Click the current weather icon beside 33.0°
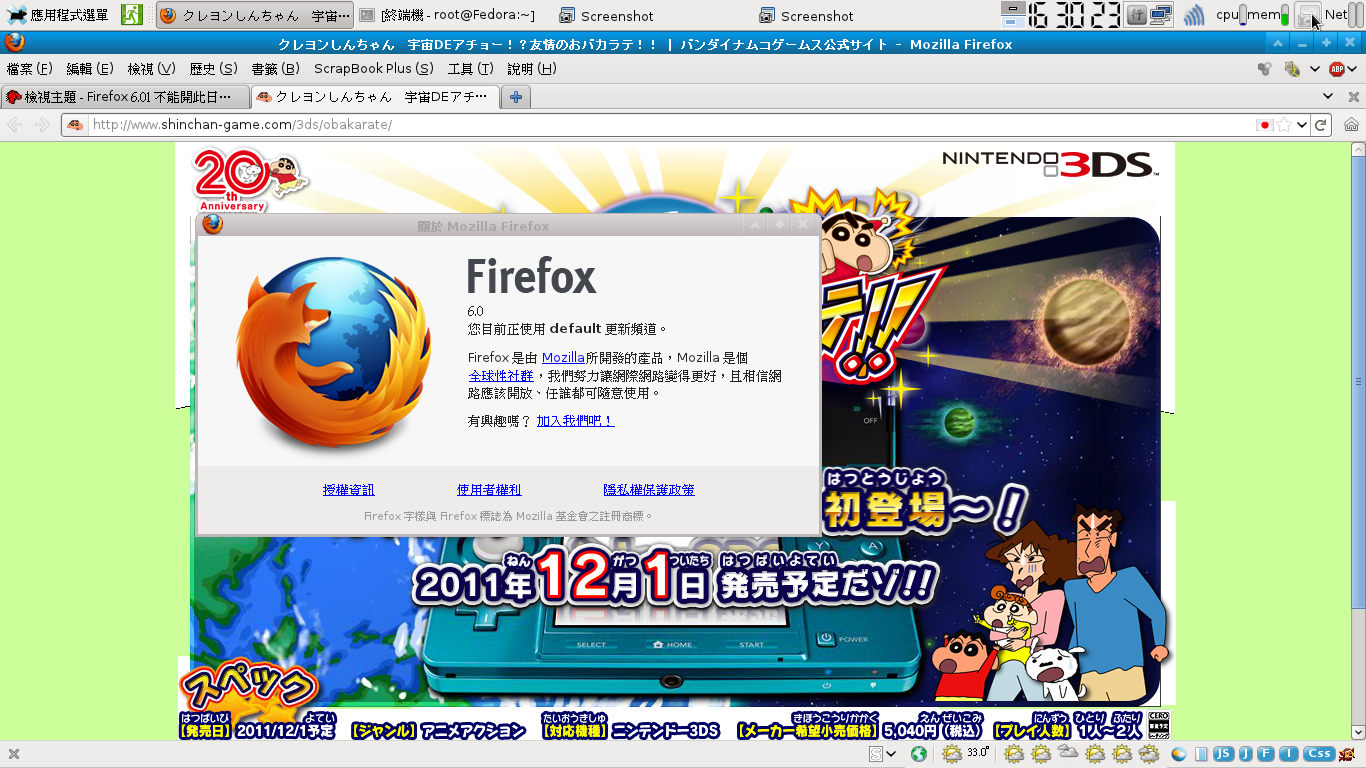The width and height of the screenshot is (1366, 768). click(950, 754)
